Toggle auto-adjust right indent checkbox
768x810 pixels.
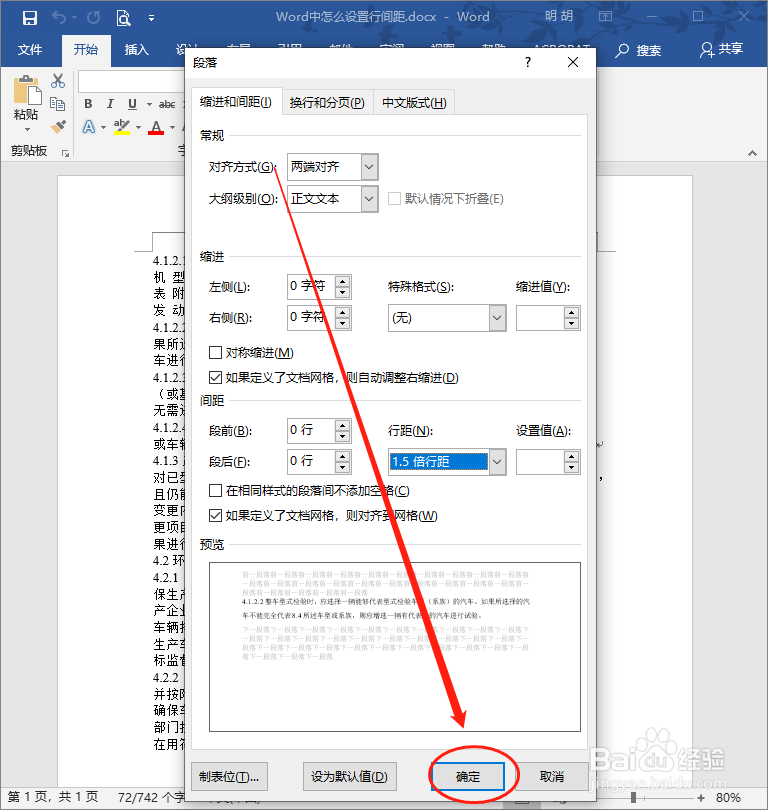[215, 378]
